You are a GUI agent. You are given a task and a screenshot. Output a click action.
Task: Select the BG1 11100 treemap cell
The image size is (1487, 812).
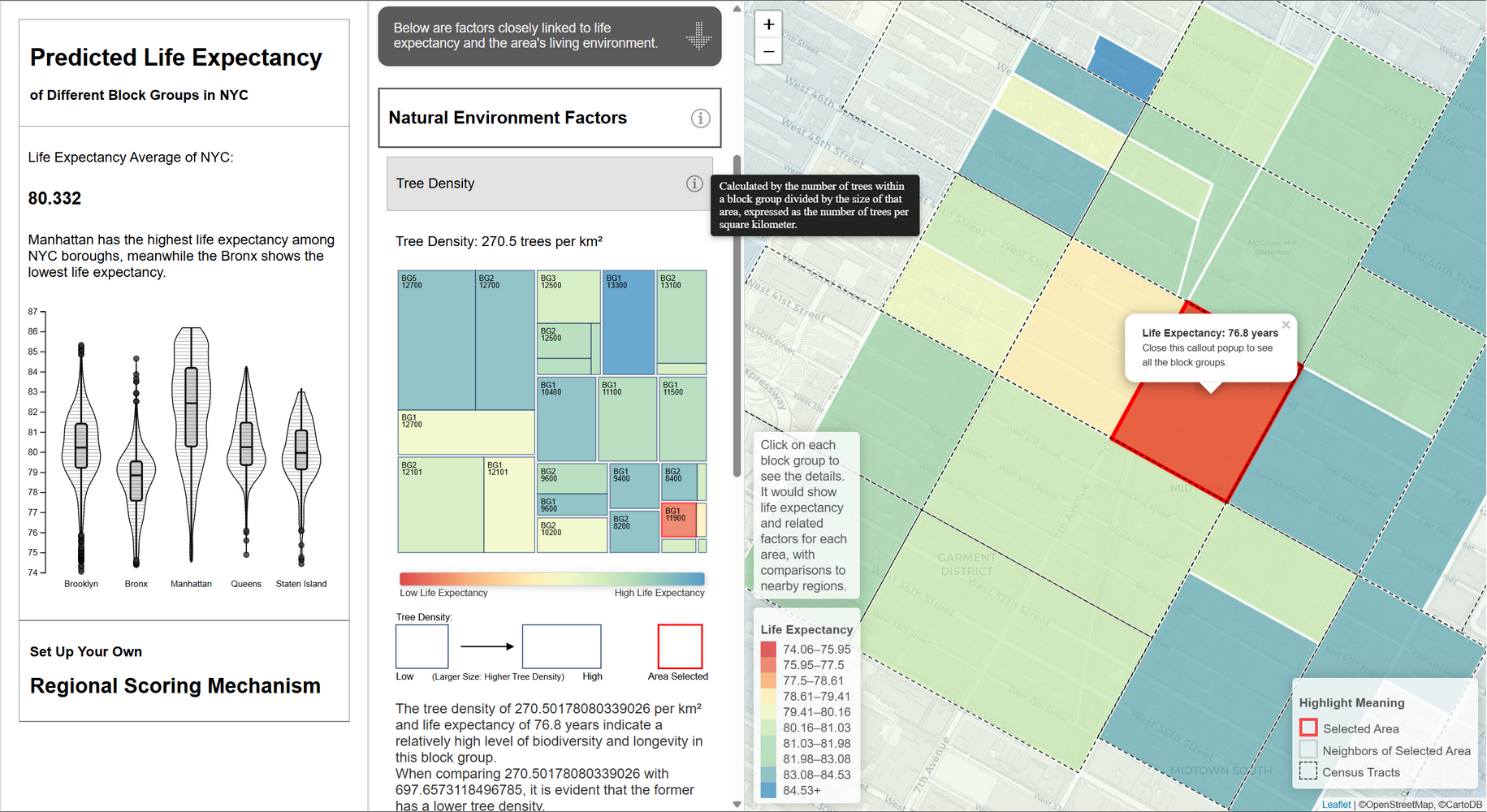coord(628,419)
